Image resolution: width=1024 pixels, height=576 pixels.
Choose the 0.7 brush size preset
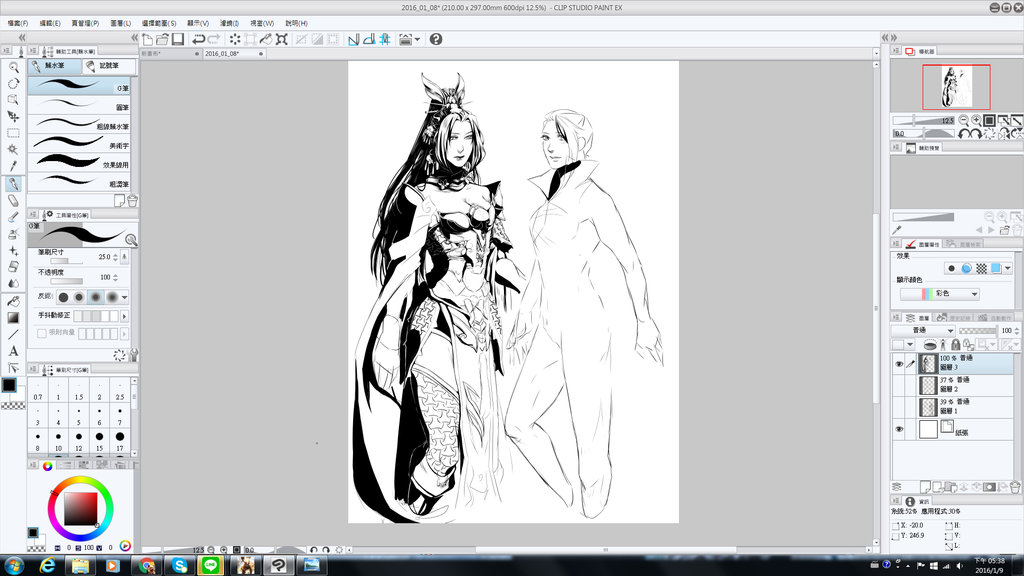click(x=38, y=392)
